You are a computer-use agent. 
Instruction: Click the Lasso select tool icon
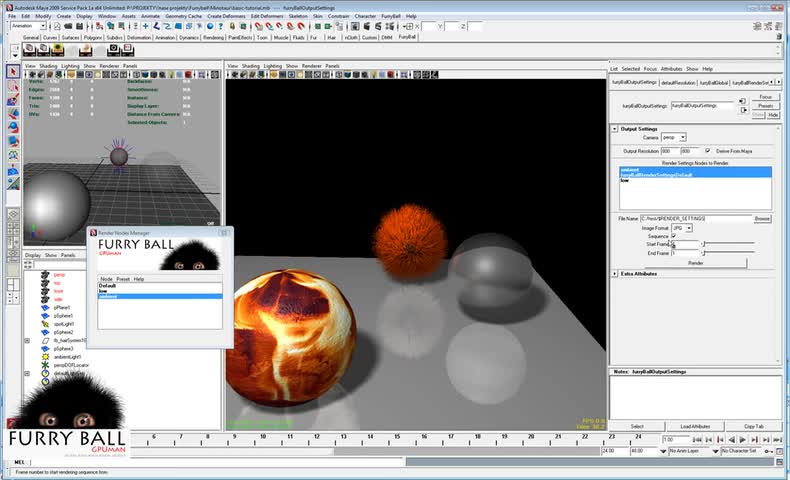(13, 86)
